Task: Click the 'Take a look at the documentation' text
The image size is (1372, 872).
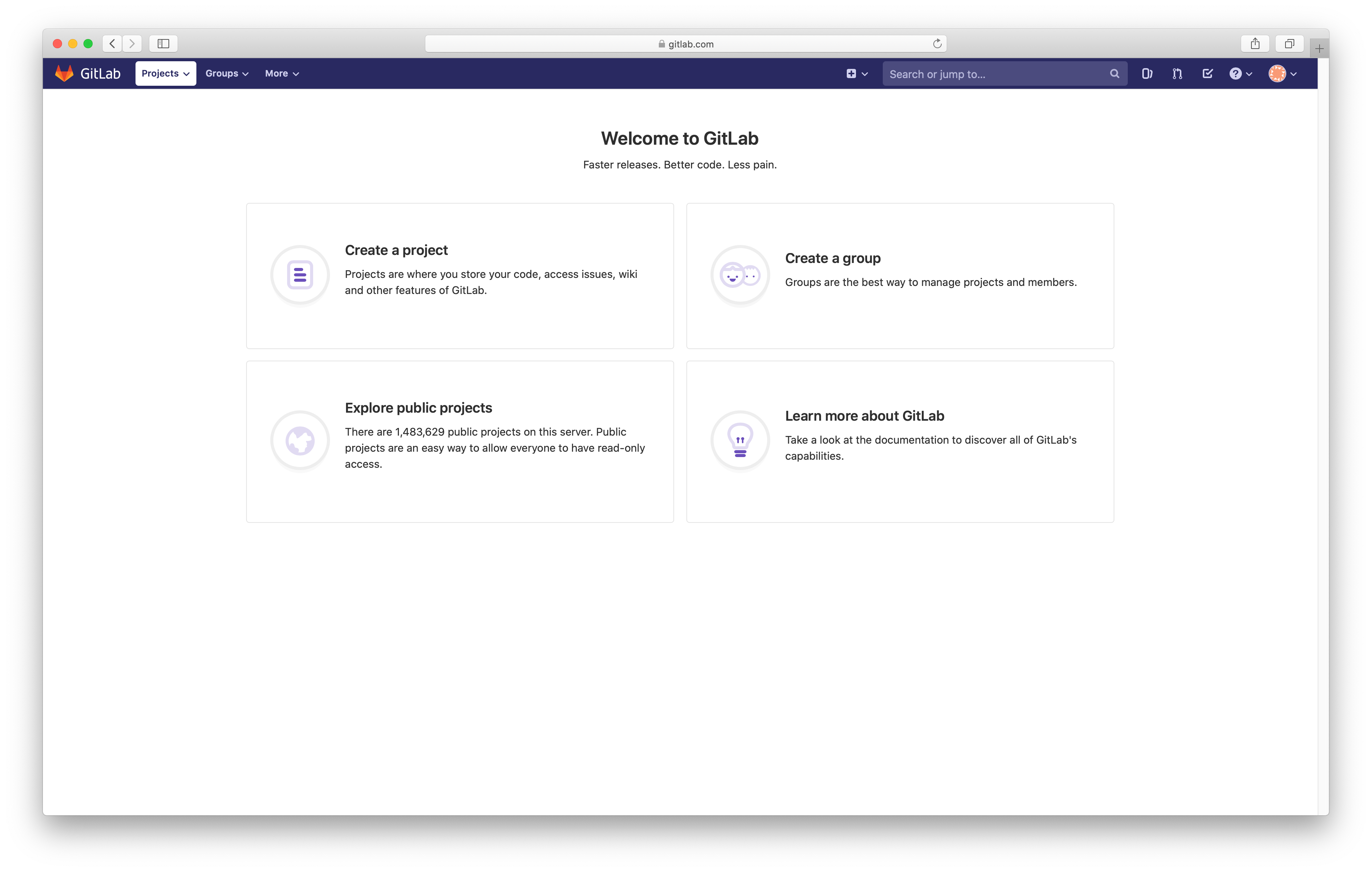Action: [x=931, y=448]
